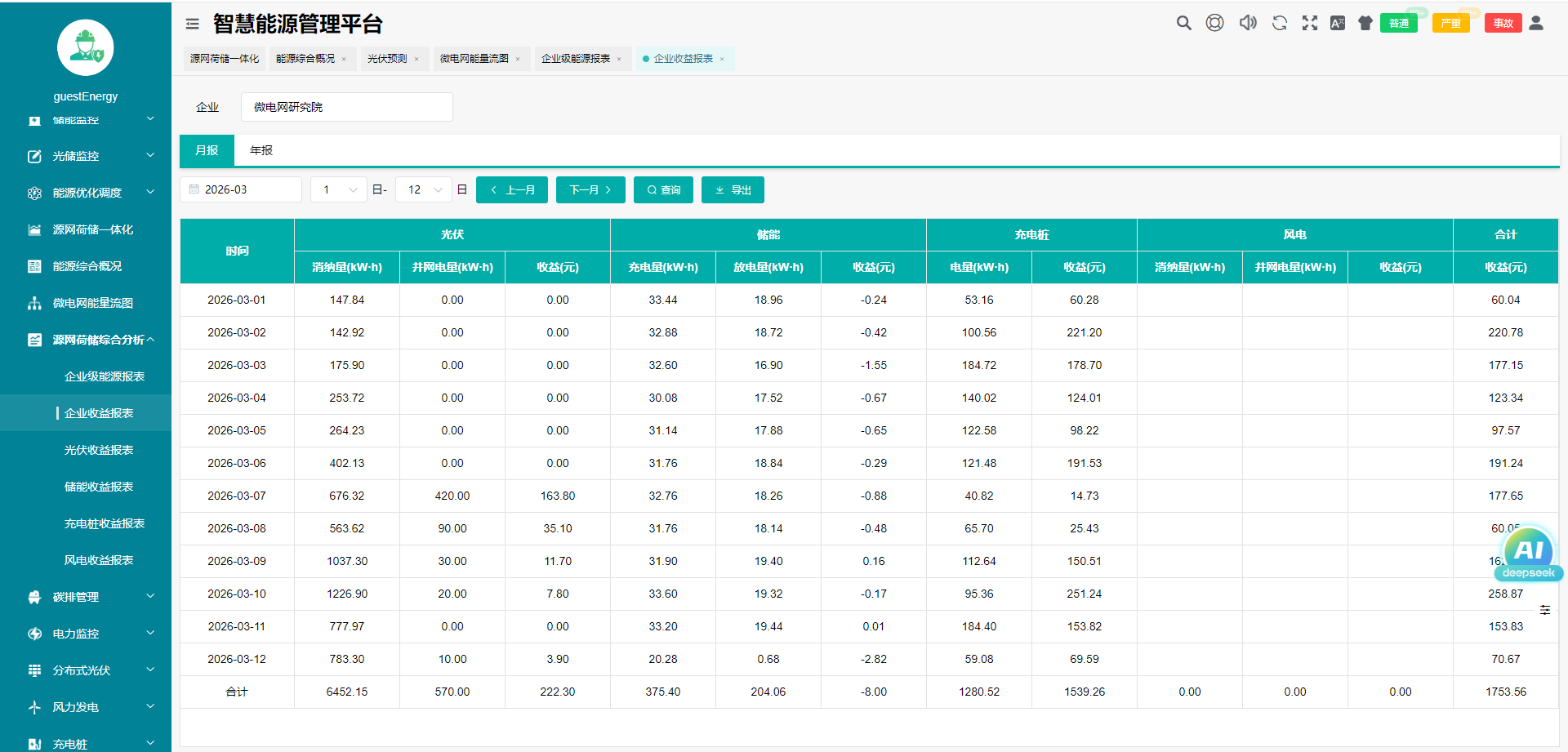This screenshot has height=752, width=1568.
Task: Open the theme skin icon
Action: coord(1365,23)
